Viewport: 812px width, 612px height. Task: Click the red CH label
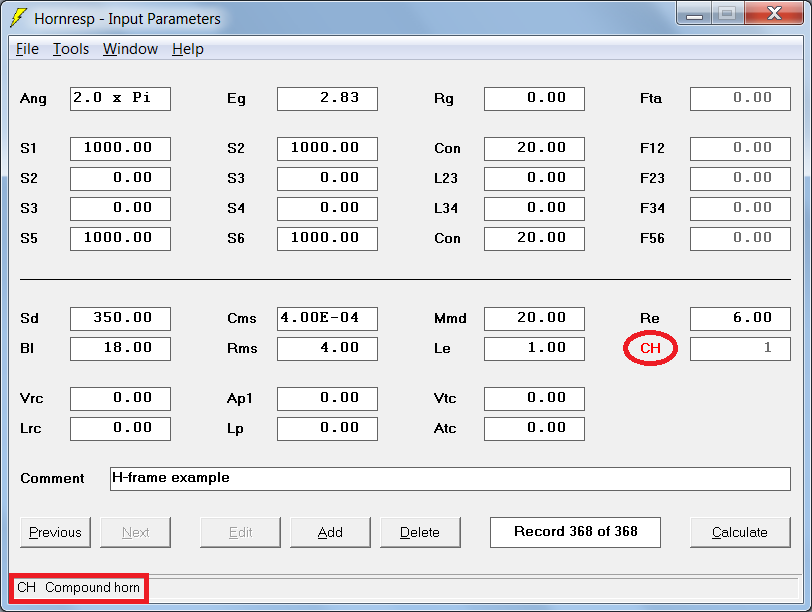pos(650,348)
